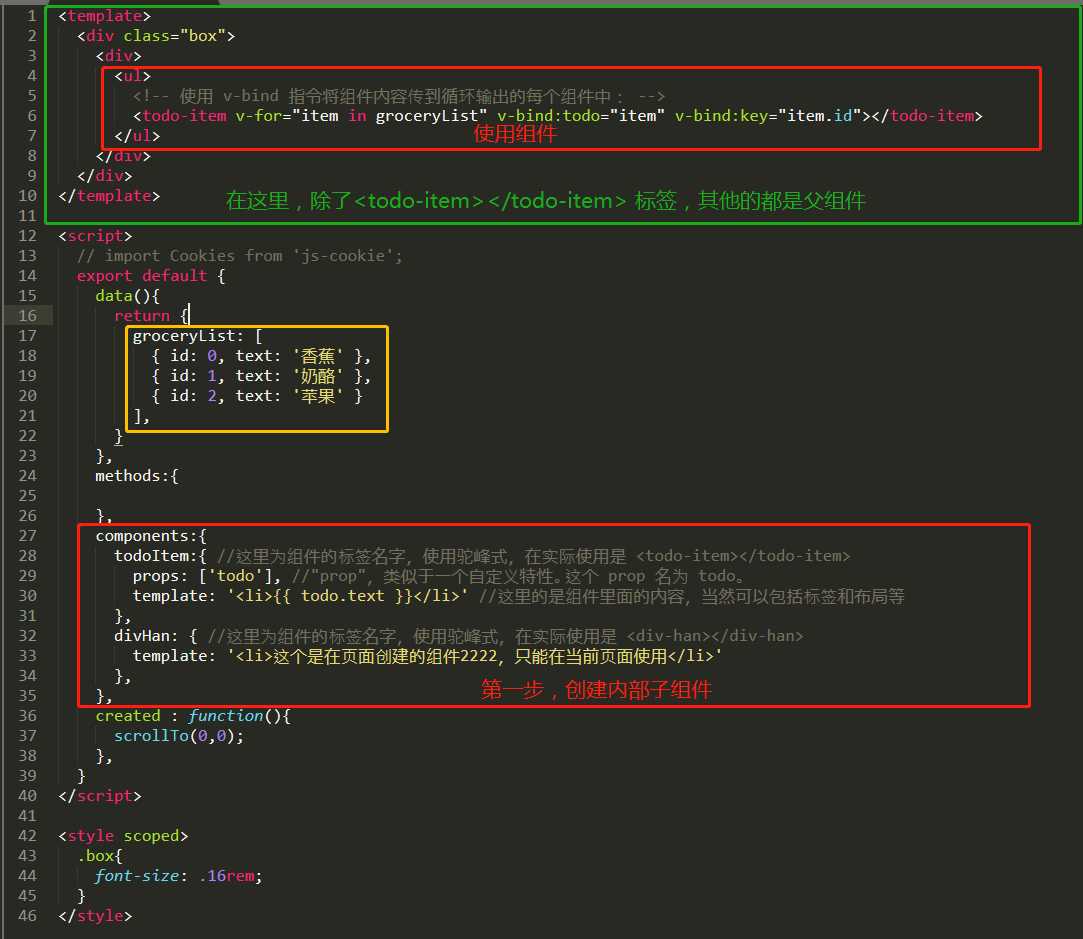This screenshot has width=1083, height=939.
Task: Click the "id: 2" value on line 20
Action: click(193, 396)
